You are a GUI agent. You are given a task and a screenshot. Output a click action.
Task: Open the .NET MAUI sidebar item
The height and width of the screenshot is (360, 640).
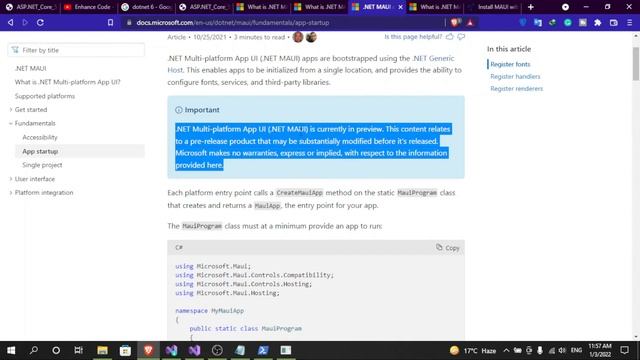(31, 68)
